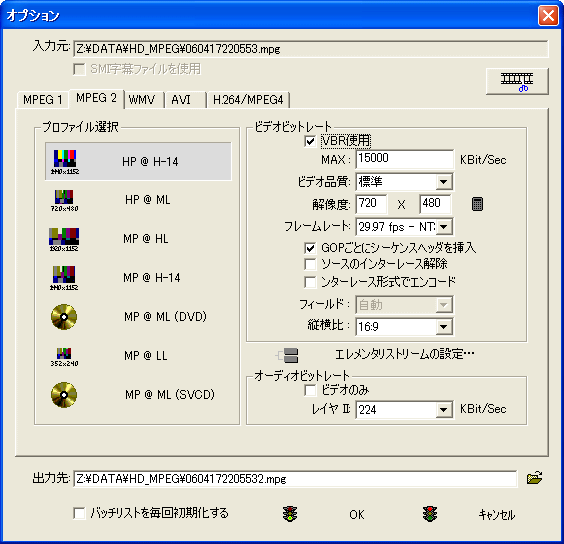Browse output folder with the open-folder icon
The image size is (564, 544).
tap(535, 478)
